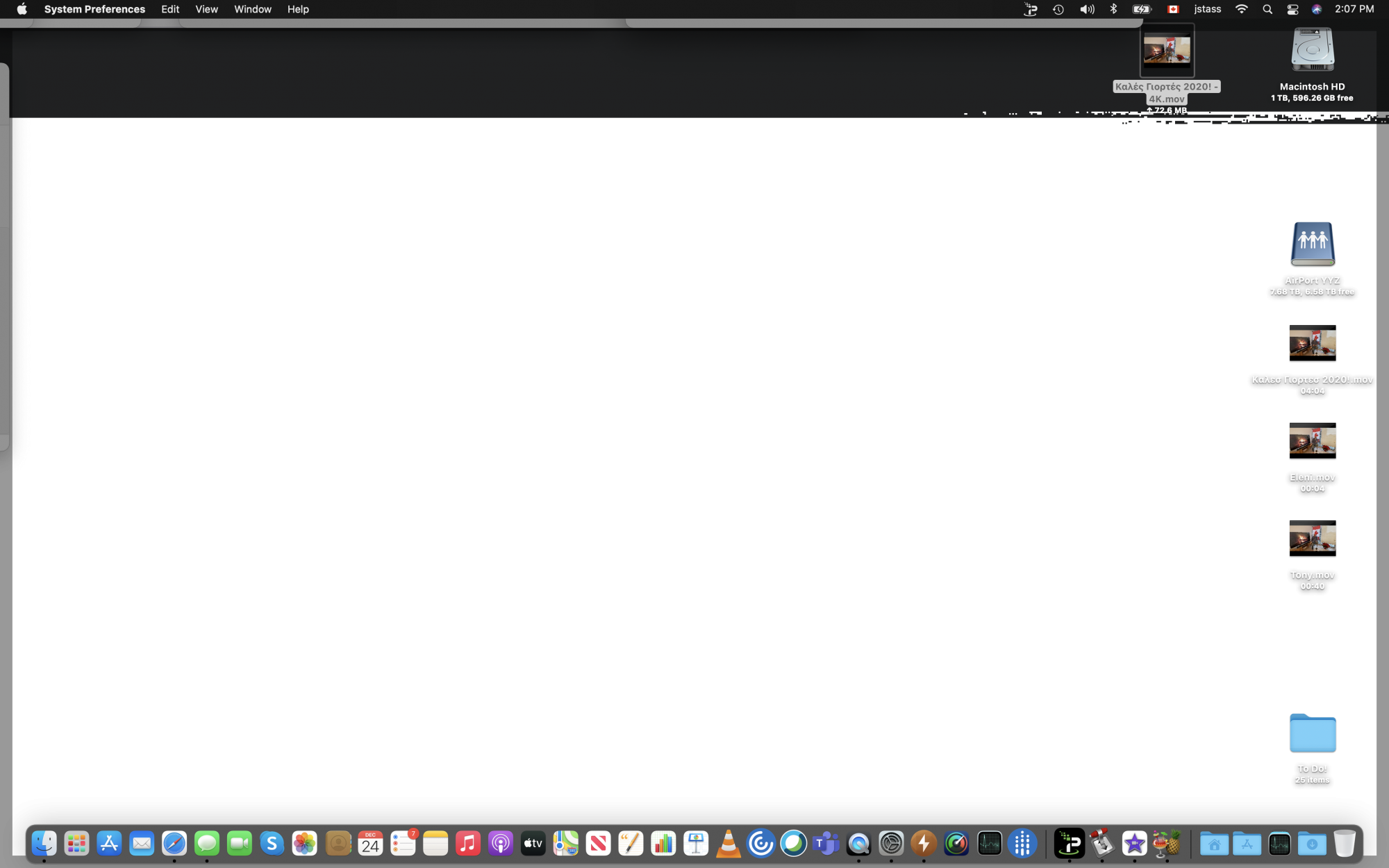Open VLC media player from the Dock

tap(728, 844)
